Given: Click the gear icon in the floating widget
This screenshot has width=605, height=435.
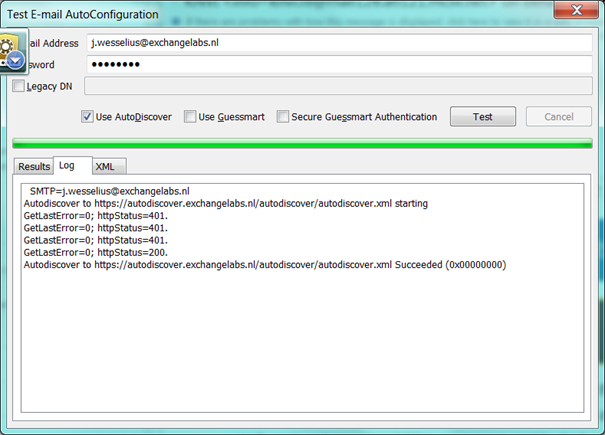Looking at the screenshot, I should pyautogui.click(x=9, y=44).
